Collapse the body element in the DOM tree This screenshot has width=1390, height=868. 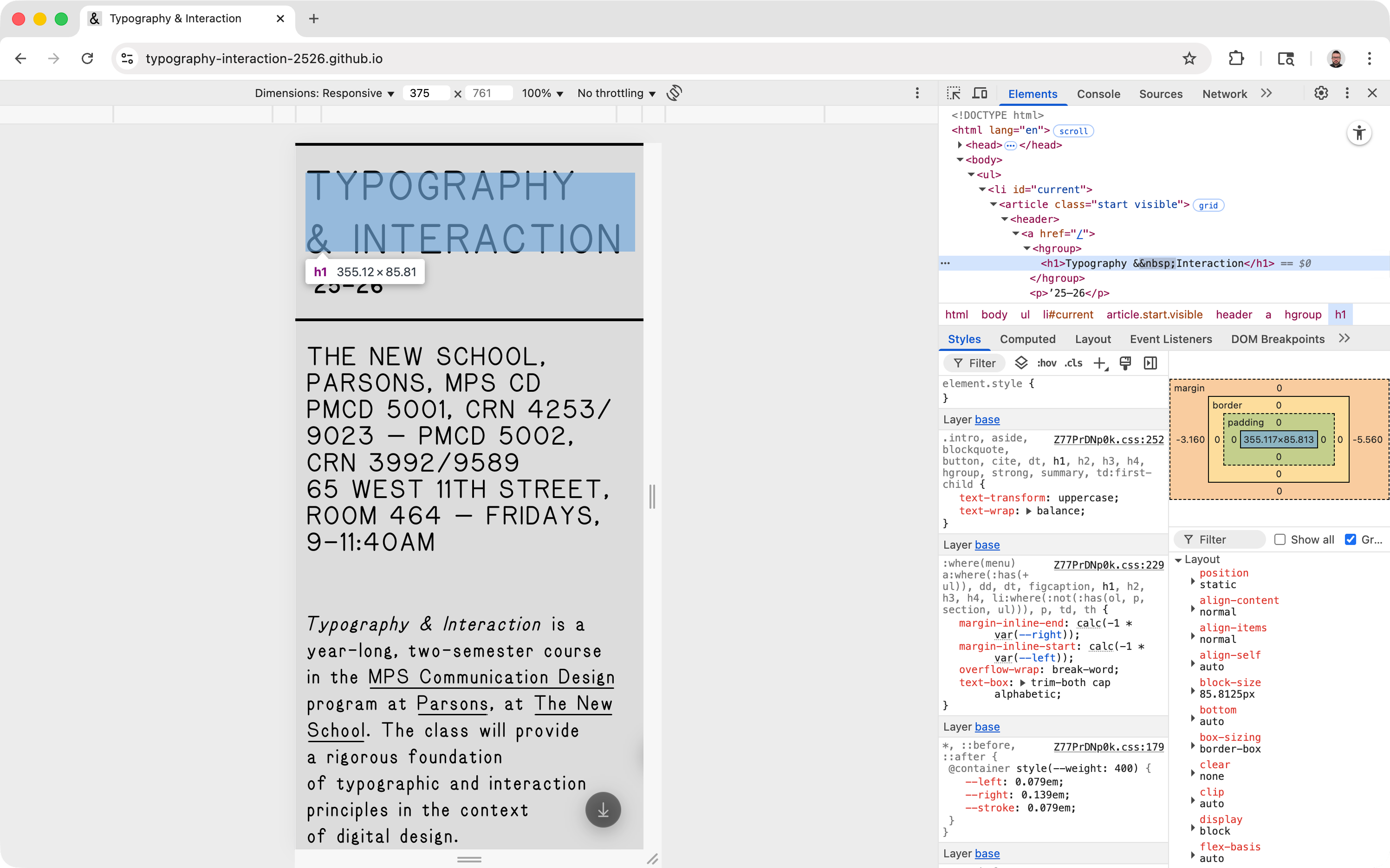click(x=961, y=160)
